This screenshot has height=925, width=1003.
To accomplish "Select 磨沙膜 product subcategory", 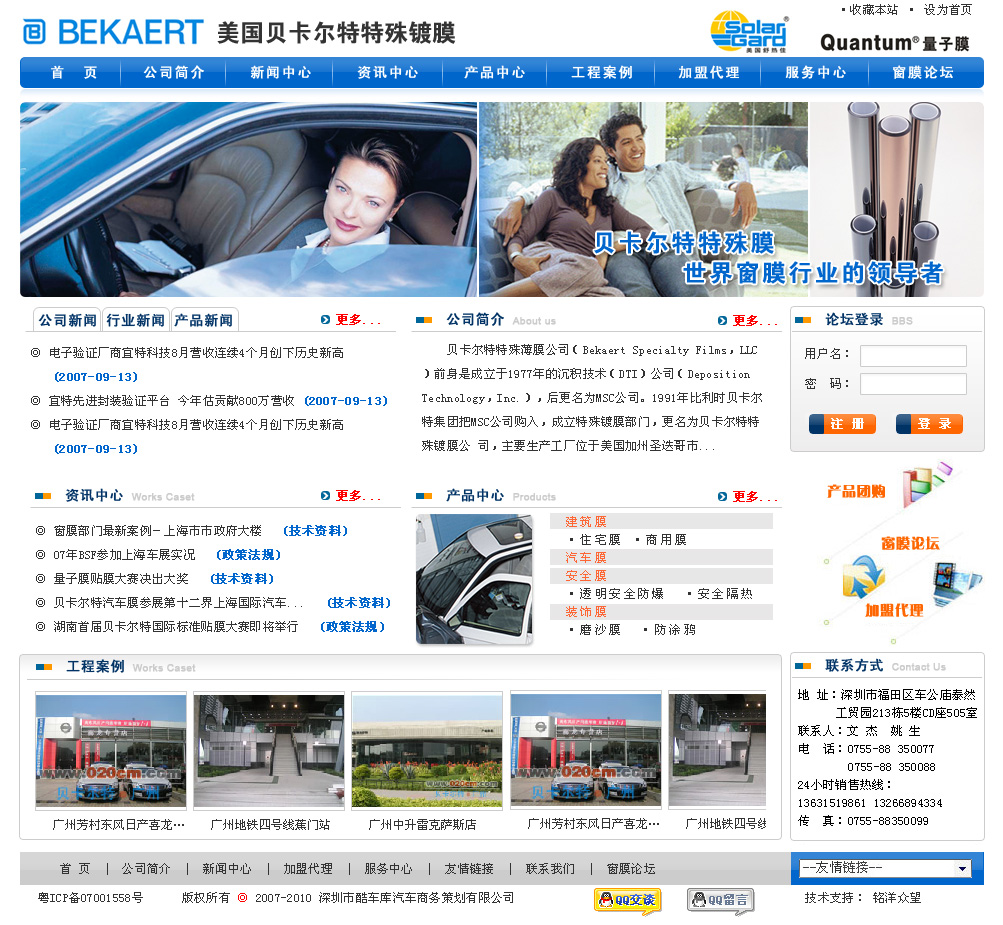I will [x=600, y=629].
